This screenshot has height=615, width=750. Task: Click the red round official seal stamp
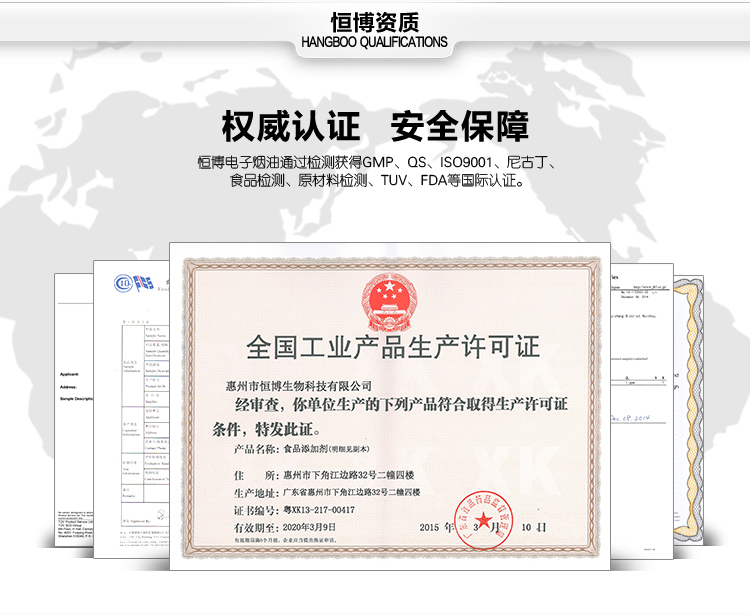[484, 520]
